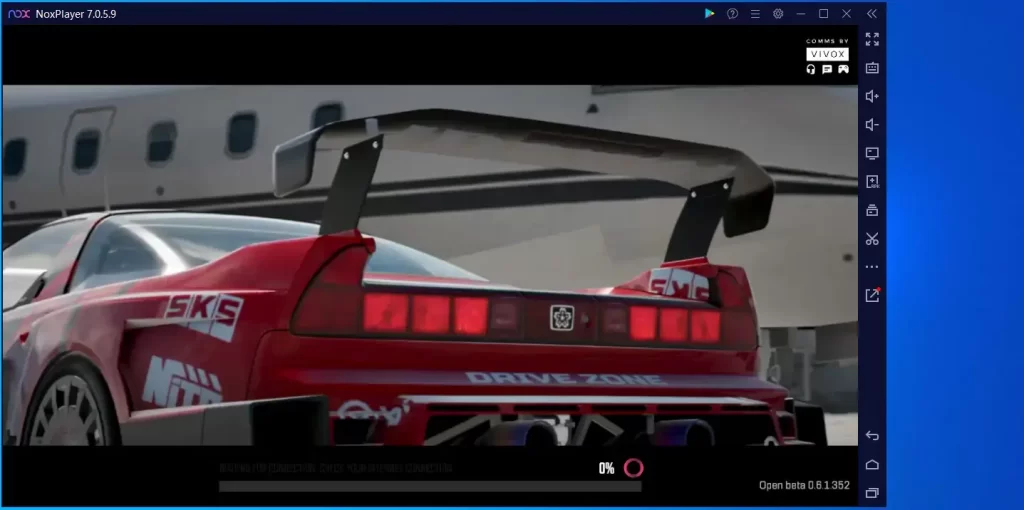Image resolution: width=1024 pixels, height=510 pixels.
Task: Click the Open beta 0.6.1.352 version text
Action: (x=805, y=485)
